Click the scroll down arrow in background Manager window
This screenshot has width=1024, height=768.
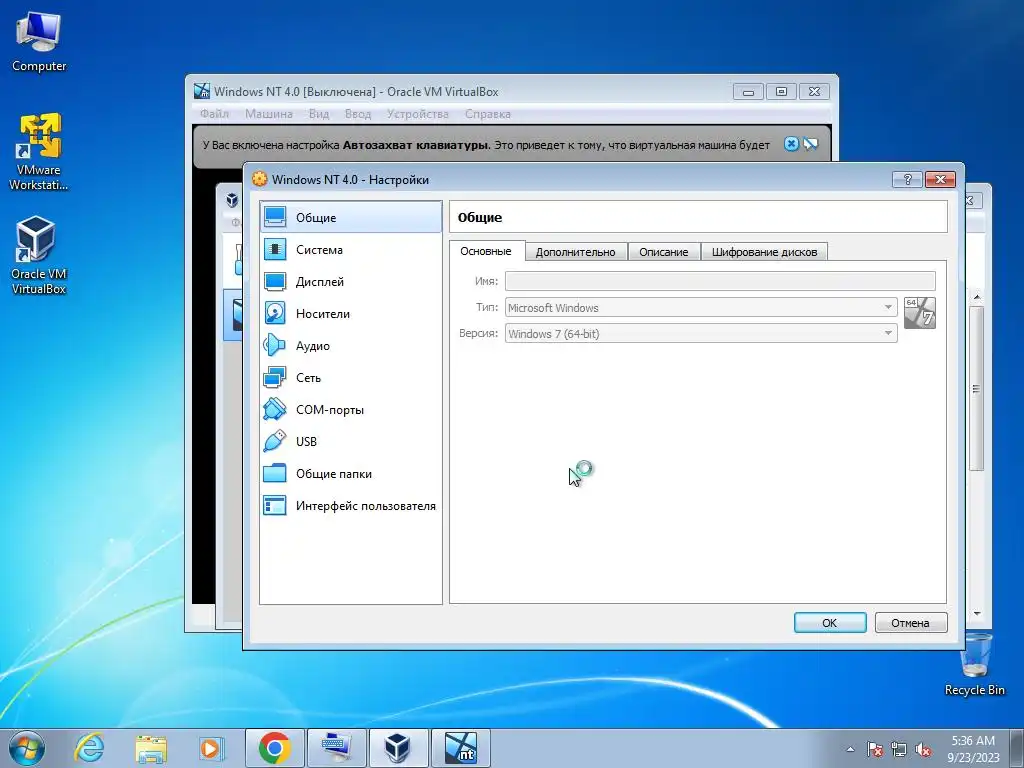[x=976, y=613]
